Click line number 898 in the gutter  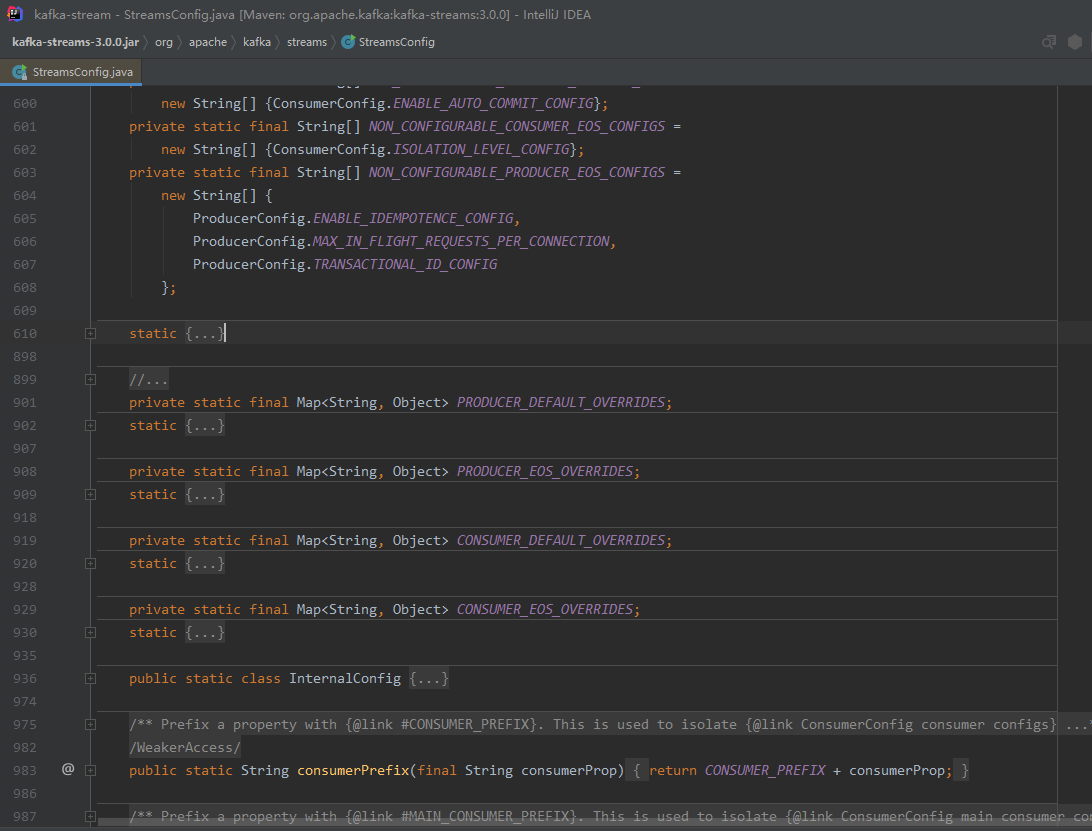pyautogui.click(x=25, y=357)
